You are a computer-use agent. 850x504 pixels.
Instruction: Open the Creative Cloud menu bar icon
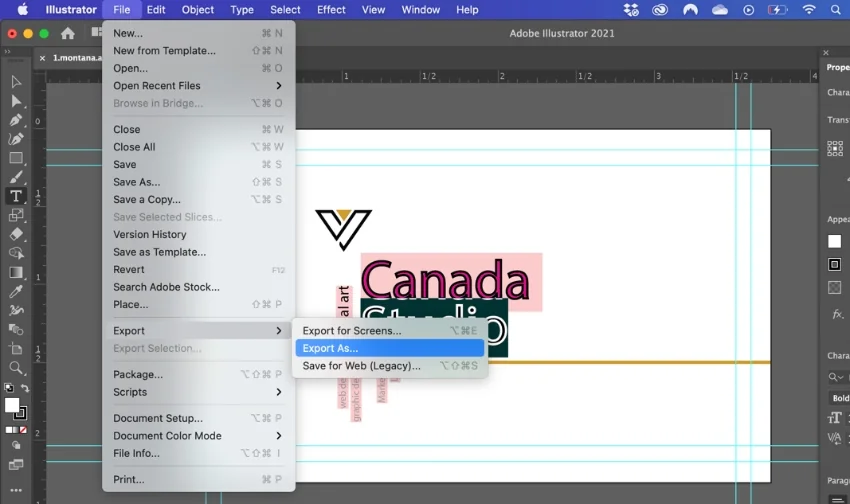click(660, 10)
